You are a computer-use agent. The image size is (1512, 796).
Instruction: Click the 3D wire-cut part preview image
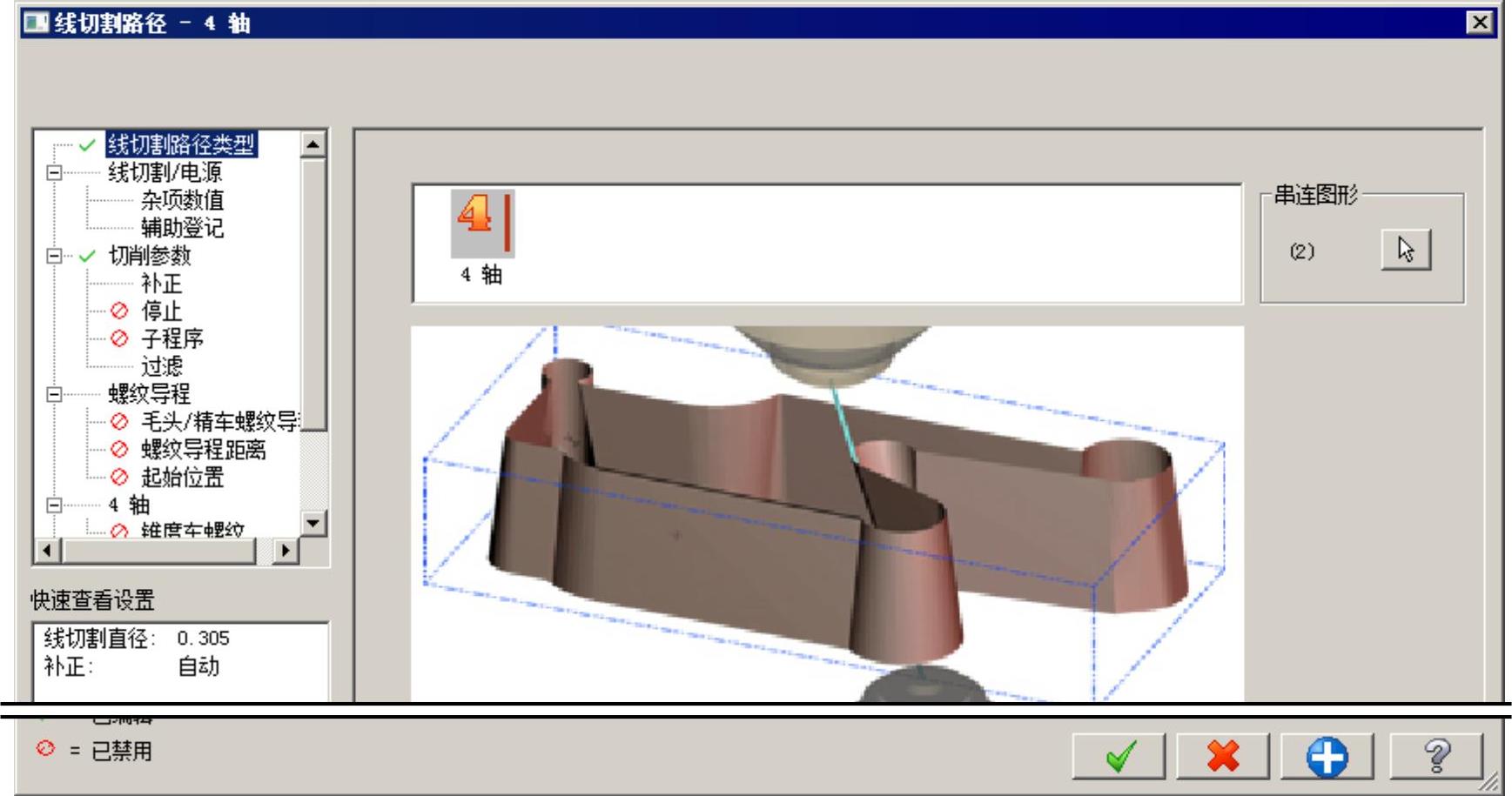tap(826, 513)
